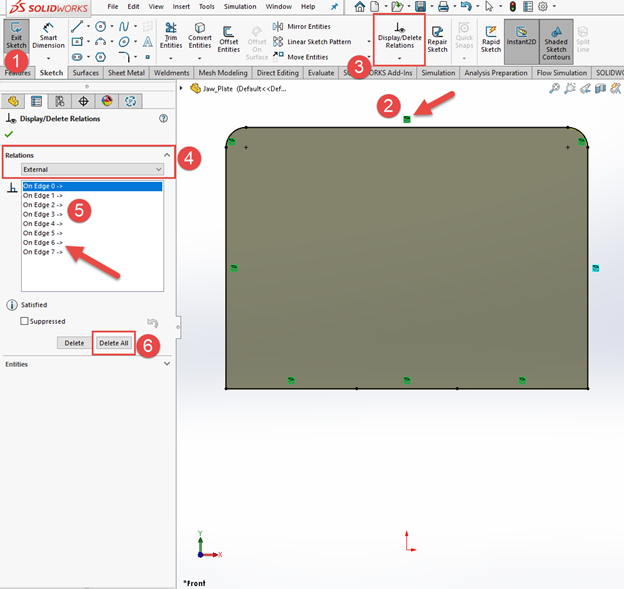Toggle Rapid Sketch mode
The height and width of the screenshot is (589, 624).
[x=491, y=39]
